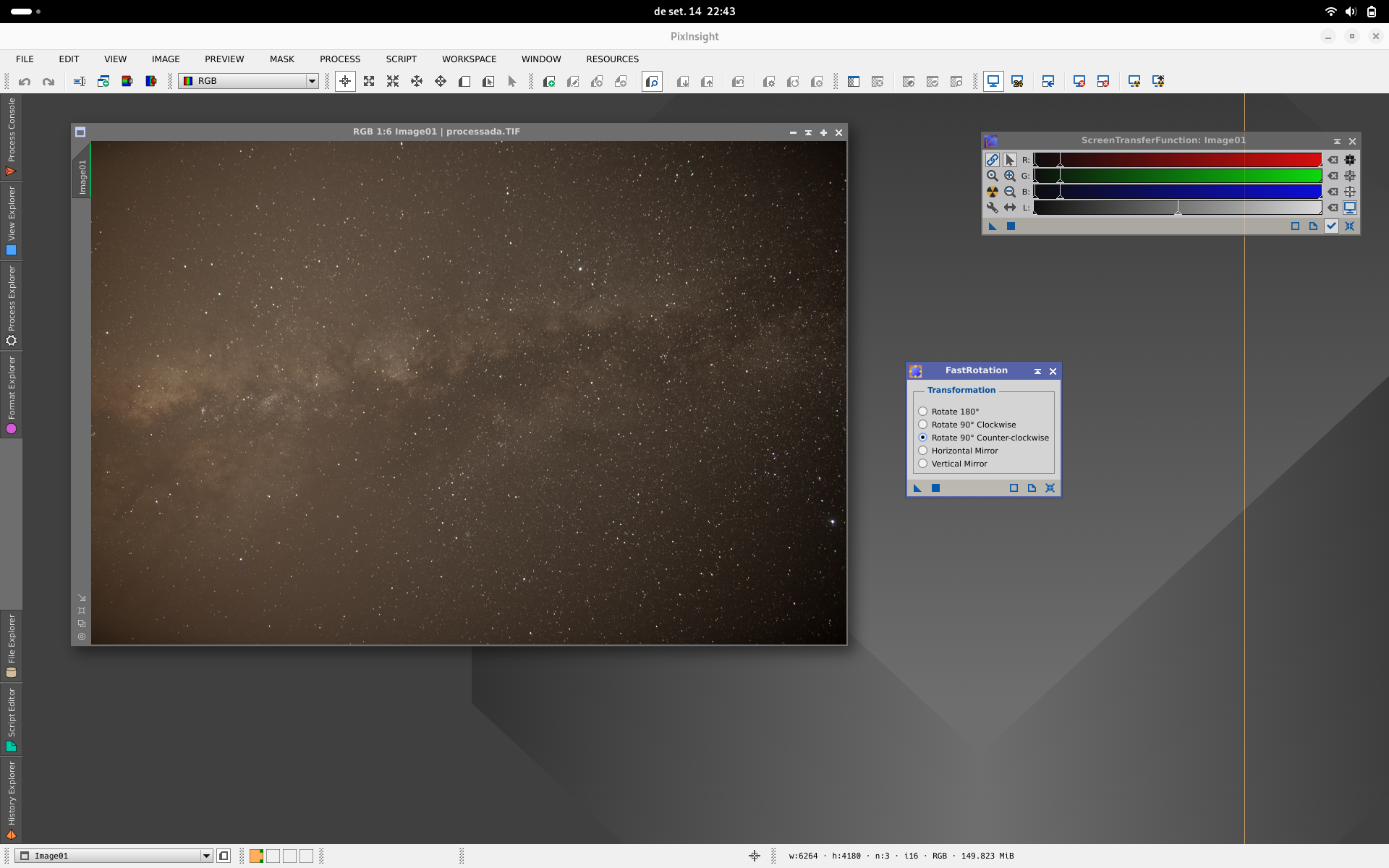Image resolution: width=1389 pixels, height=868 pixels.
Task: Click the zoom to fit toolbar icon
Action: 369,82
